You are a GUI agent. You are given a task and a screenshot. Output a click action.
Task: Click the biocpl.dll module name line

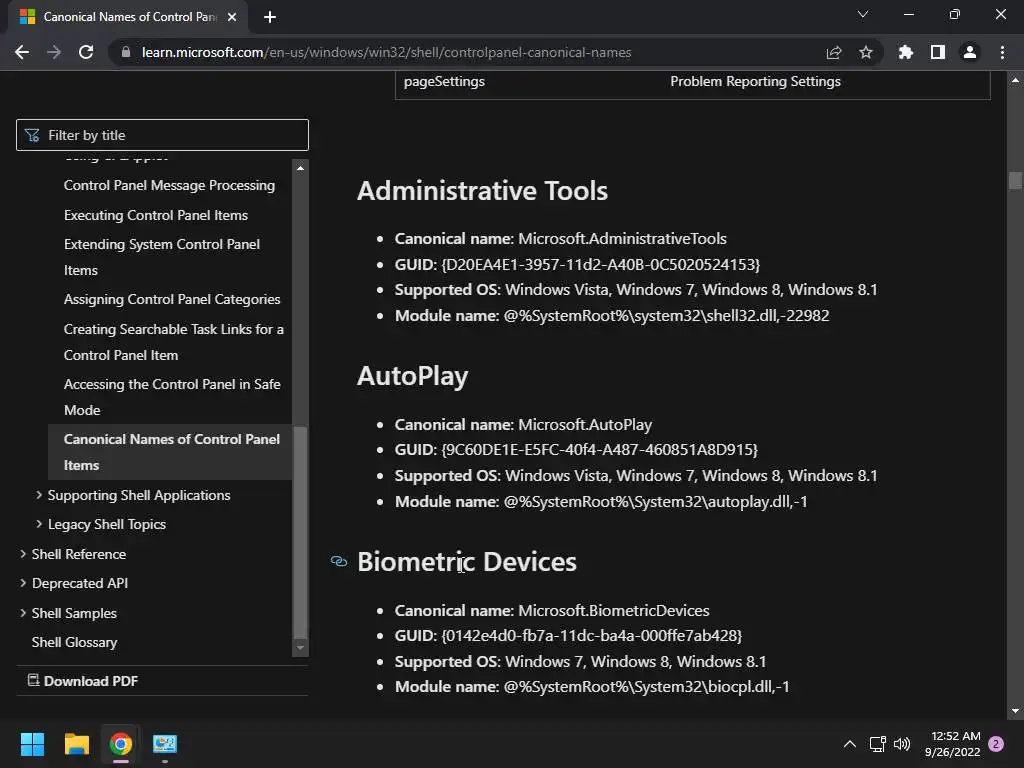click(592, 687)
